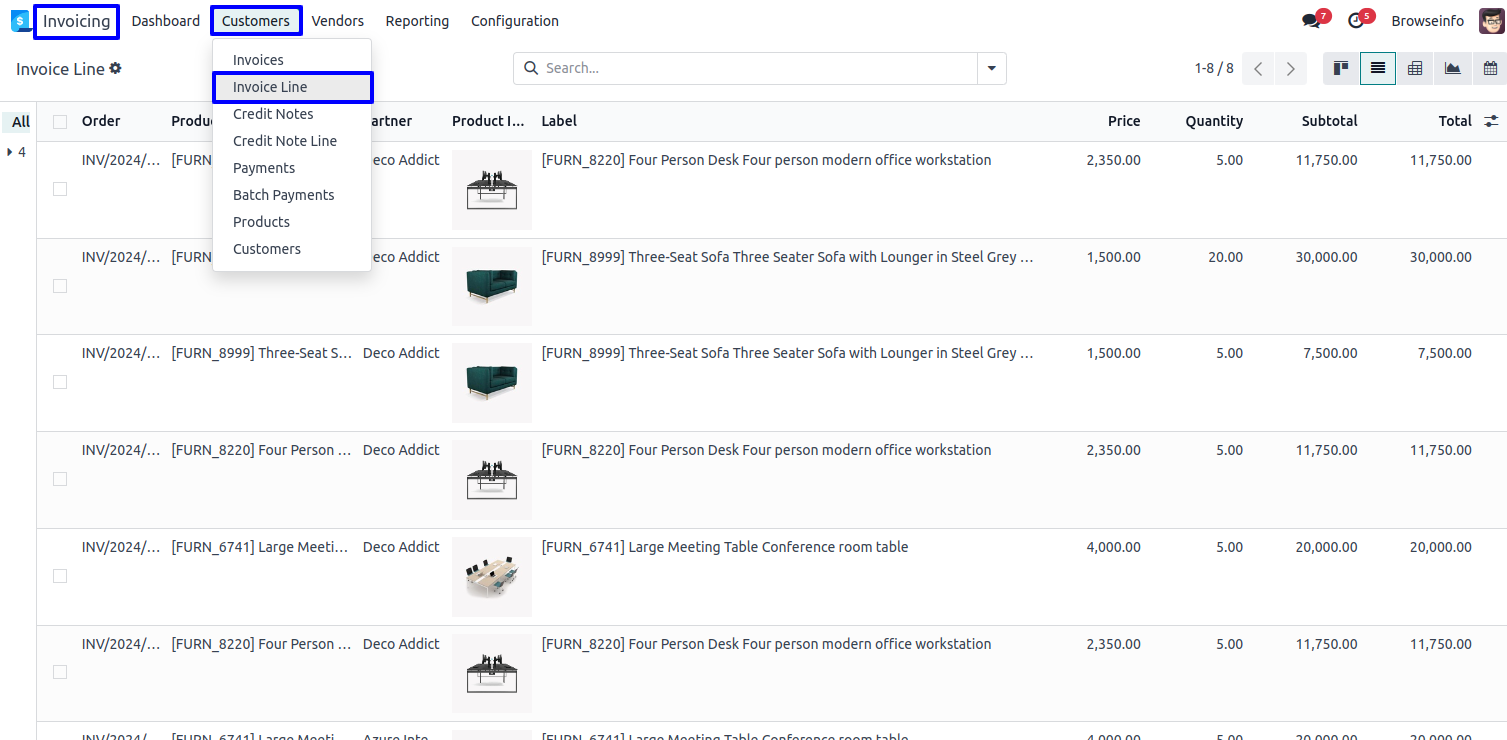Select checkbox for first Four Person Desk row
The height and width of the screenshot is (740, 1507).
60,189
